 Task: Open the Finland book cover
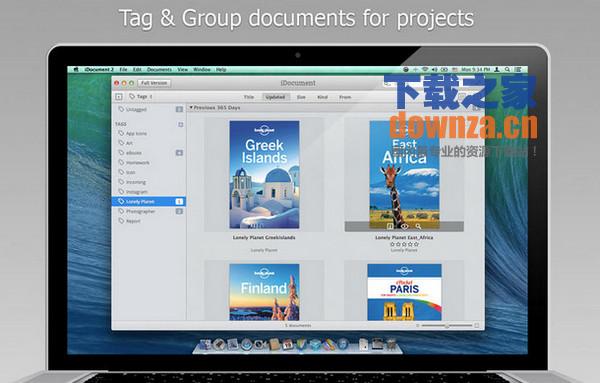click(264, 292)
